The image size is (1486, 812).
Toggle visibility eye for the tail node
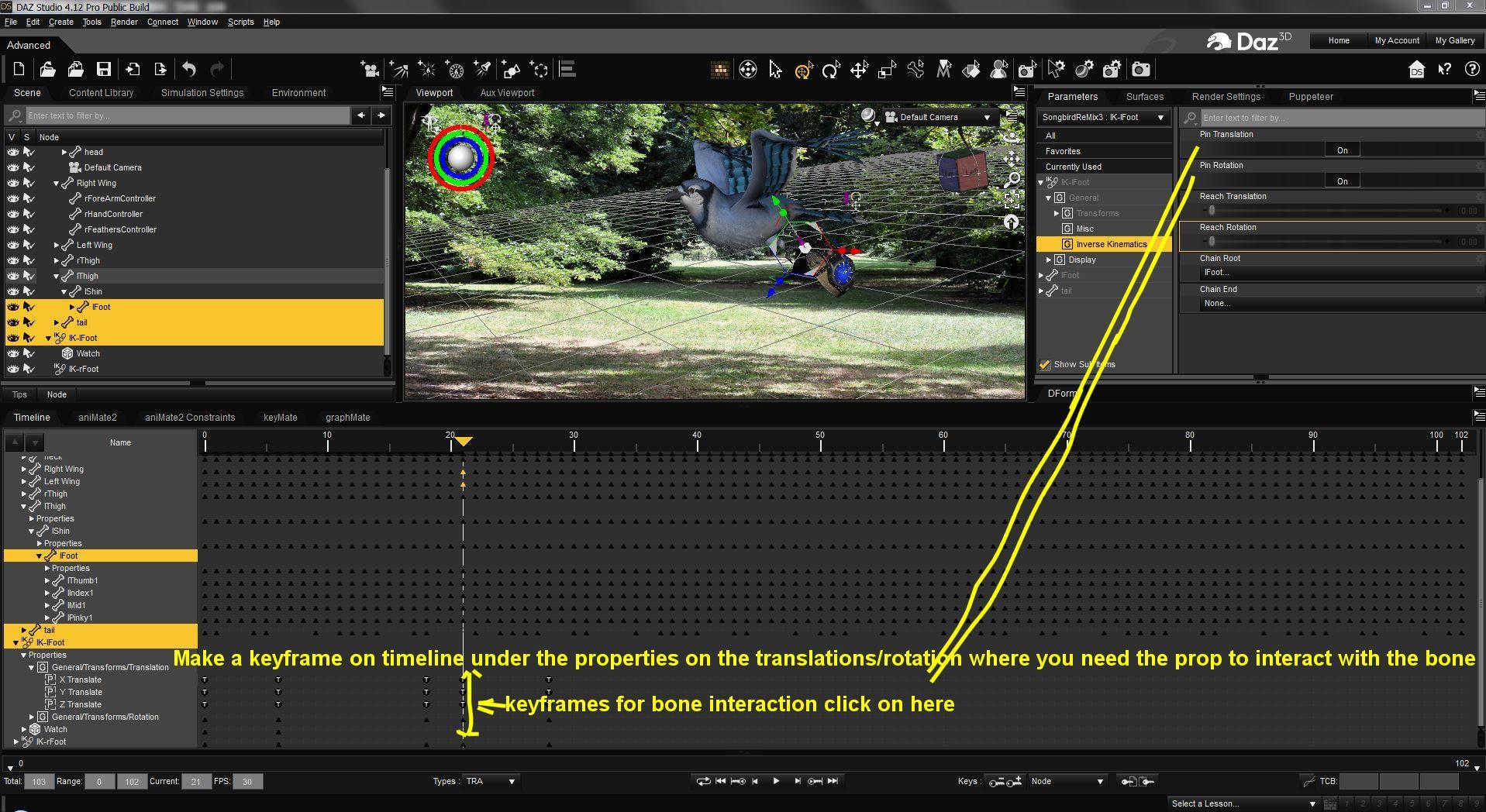[x=13, y=322]
